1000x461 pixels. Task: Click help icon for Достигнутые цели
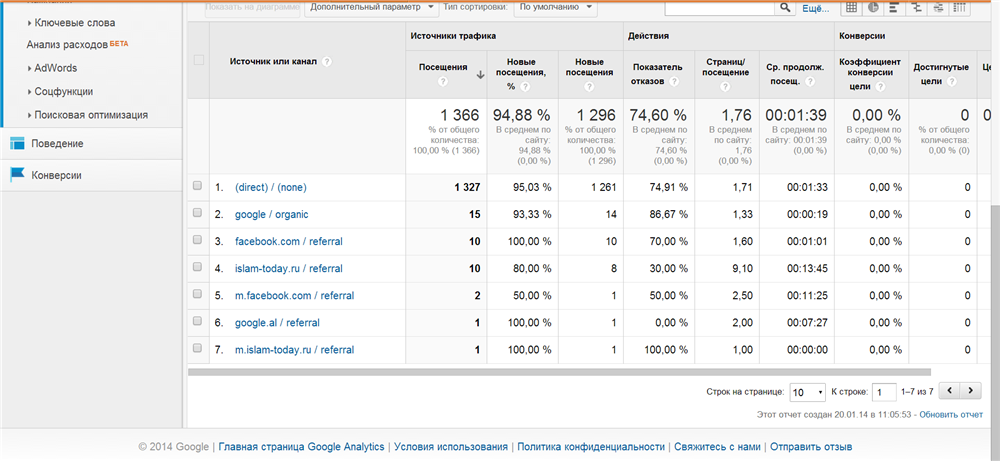[952, 82]
